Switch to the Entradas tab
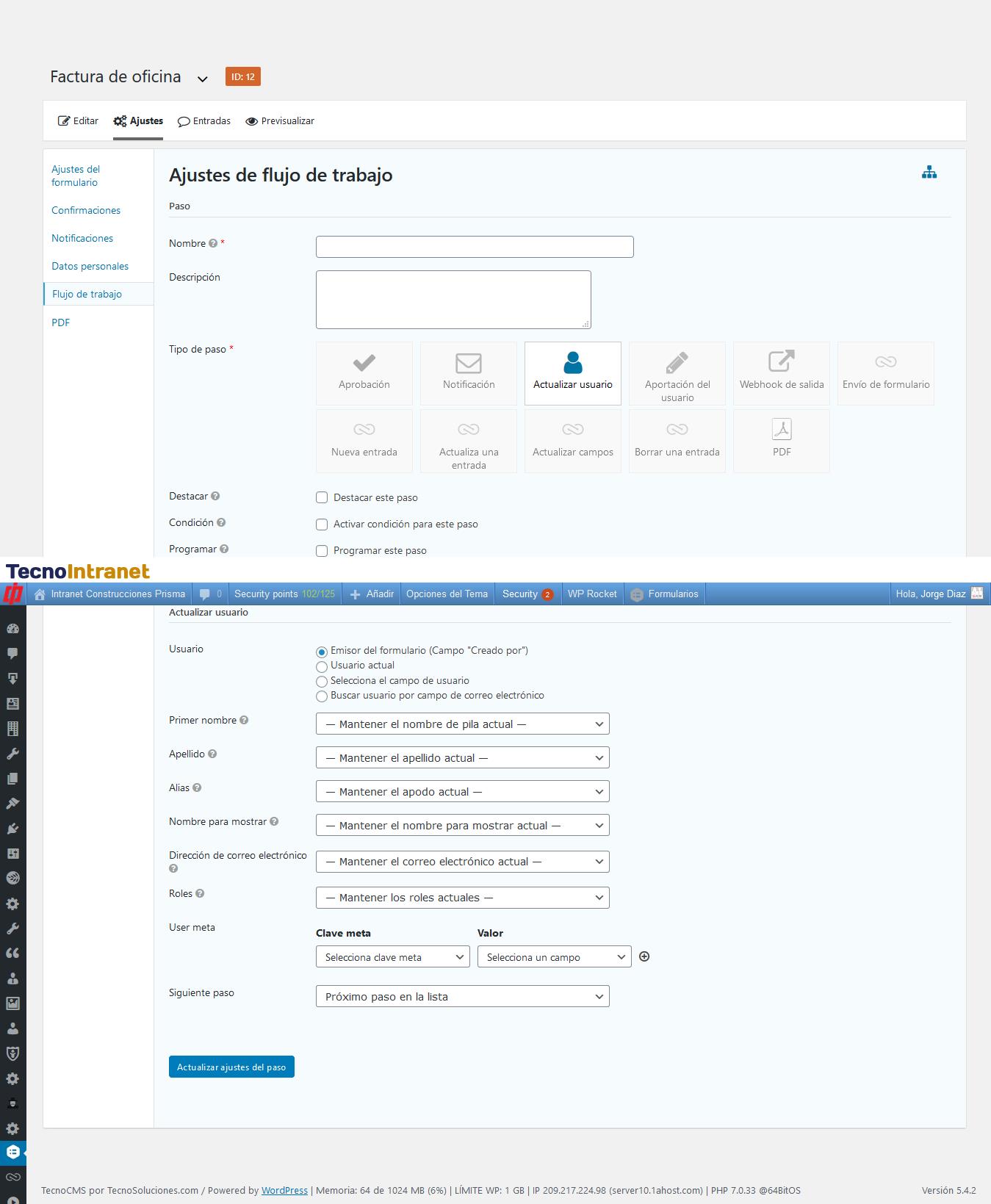This screenshot has height=1204, width=991. click(204, 121)
